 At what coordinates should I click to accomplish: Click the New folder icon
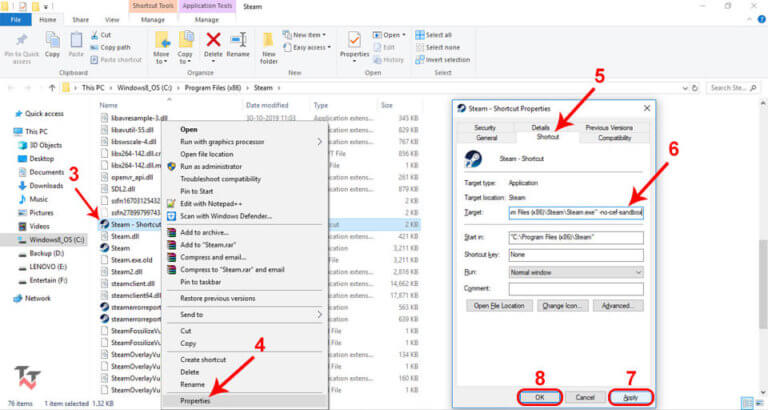(268, 40)
